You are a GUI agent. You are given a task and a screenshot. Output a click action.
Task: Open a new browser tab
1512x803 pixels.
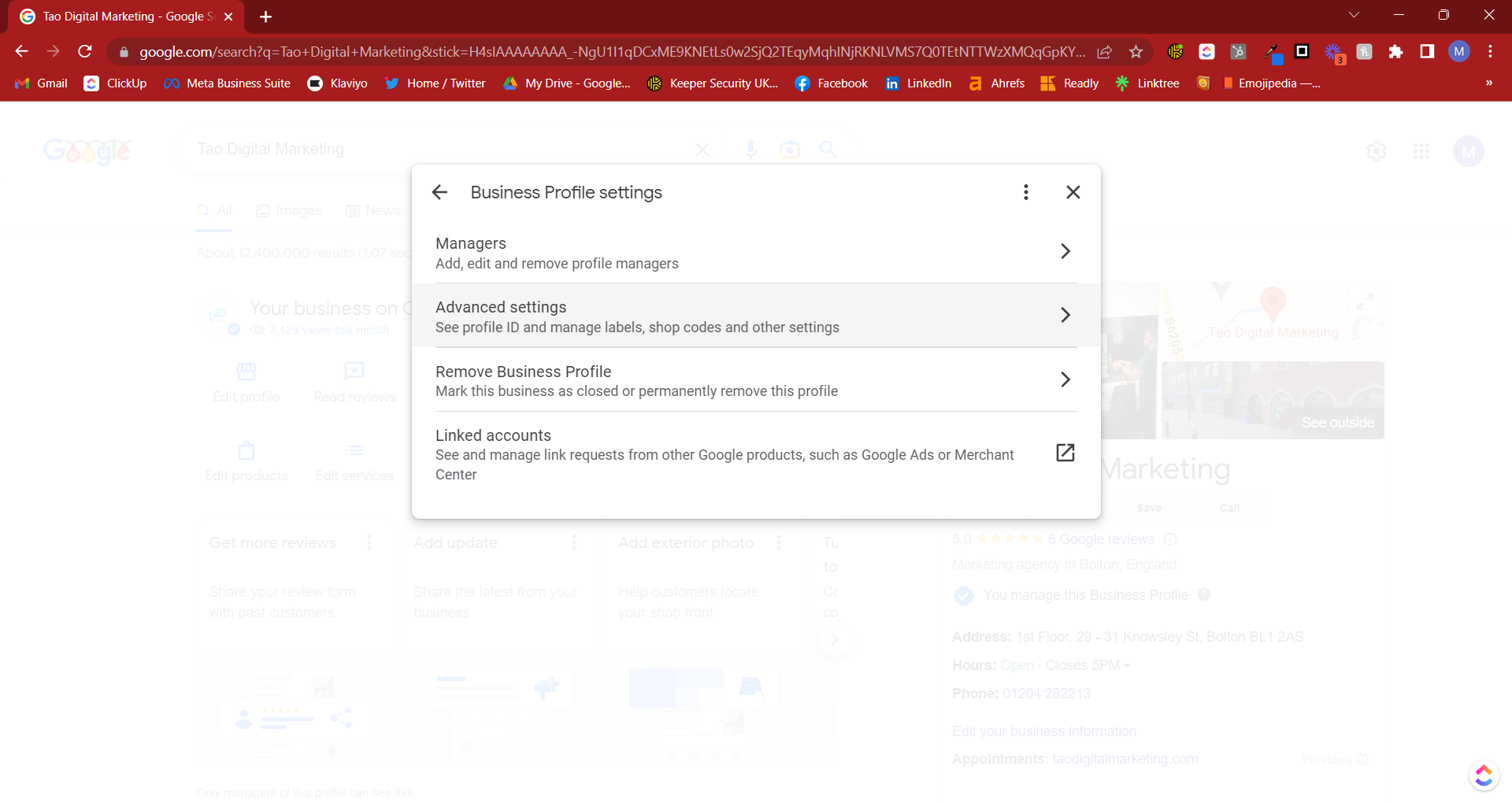pos(265,17)
